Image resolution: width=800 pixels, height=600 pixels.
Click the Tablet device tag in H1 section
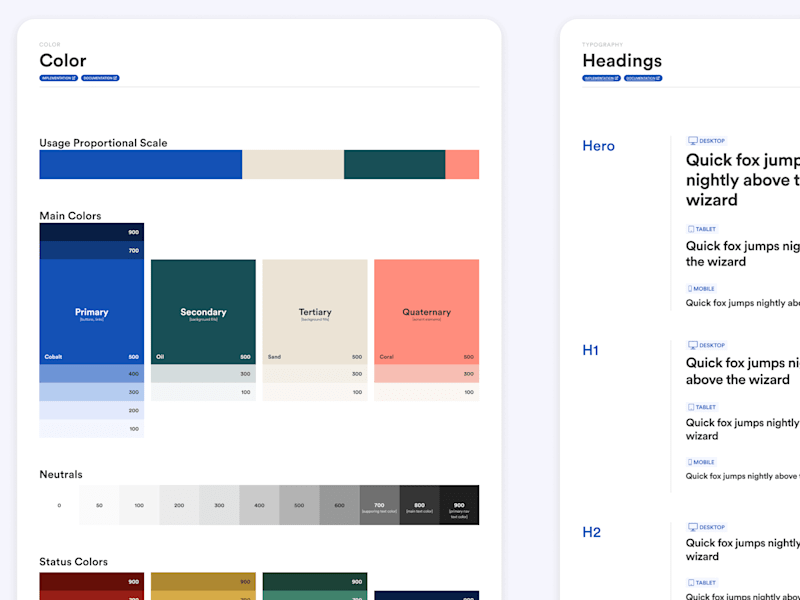pyautogui.click(x=703, y=407)
